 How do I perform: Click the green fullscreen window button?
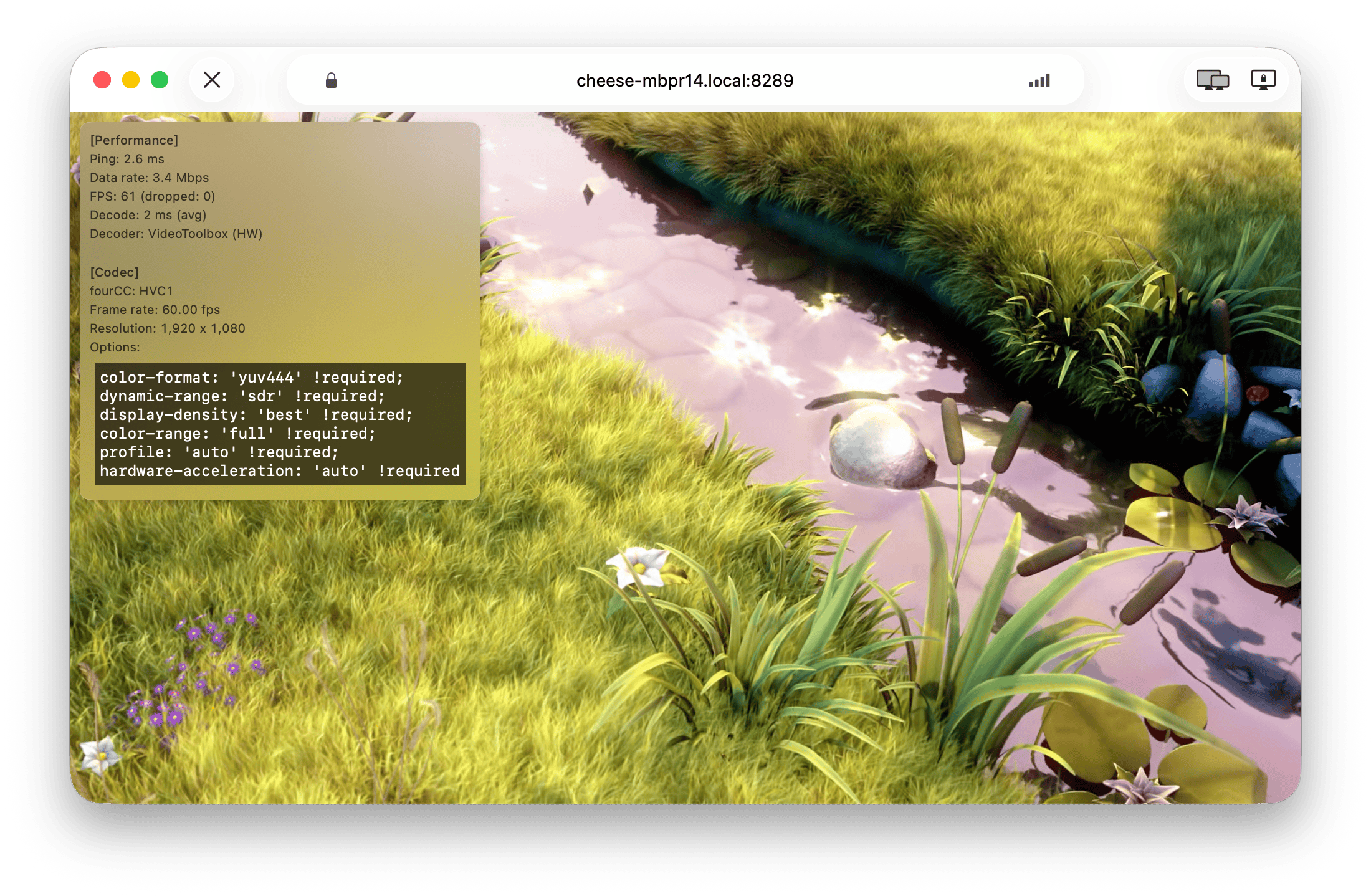(x=160, y=80)
